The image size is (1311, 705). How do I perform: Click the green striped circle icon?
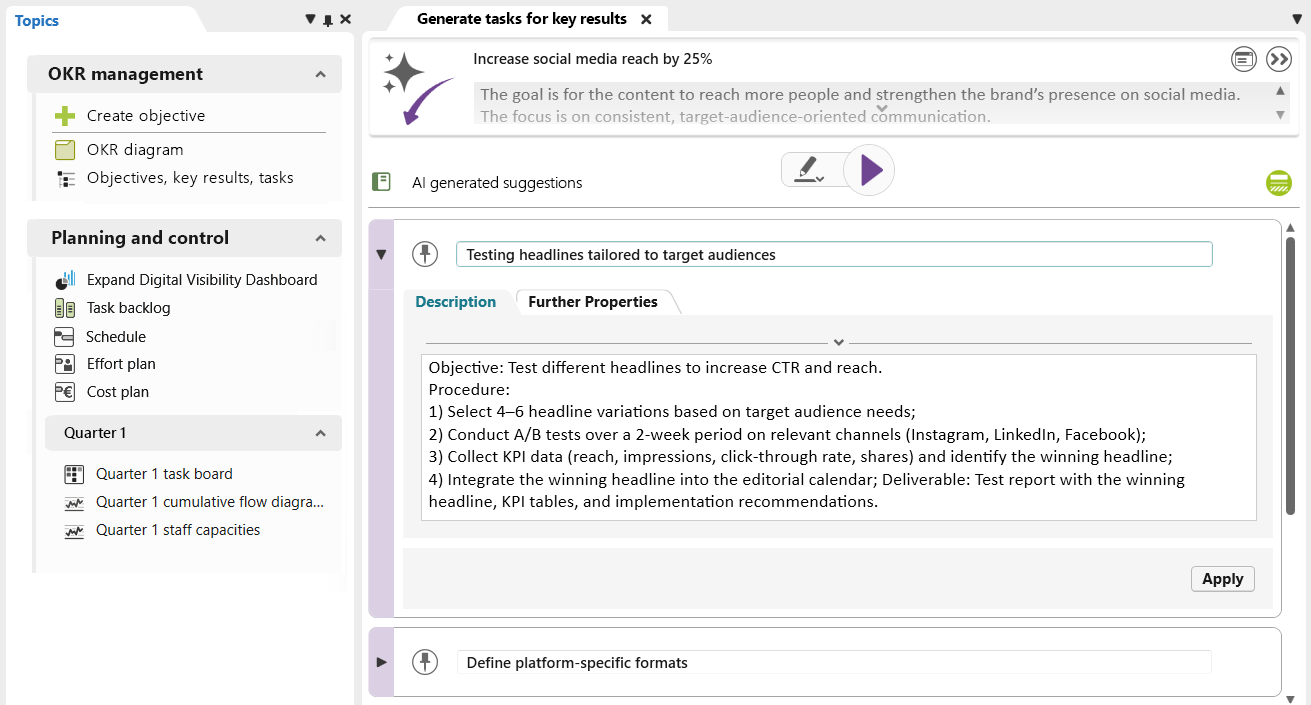1278,183
